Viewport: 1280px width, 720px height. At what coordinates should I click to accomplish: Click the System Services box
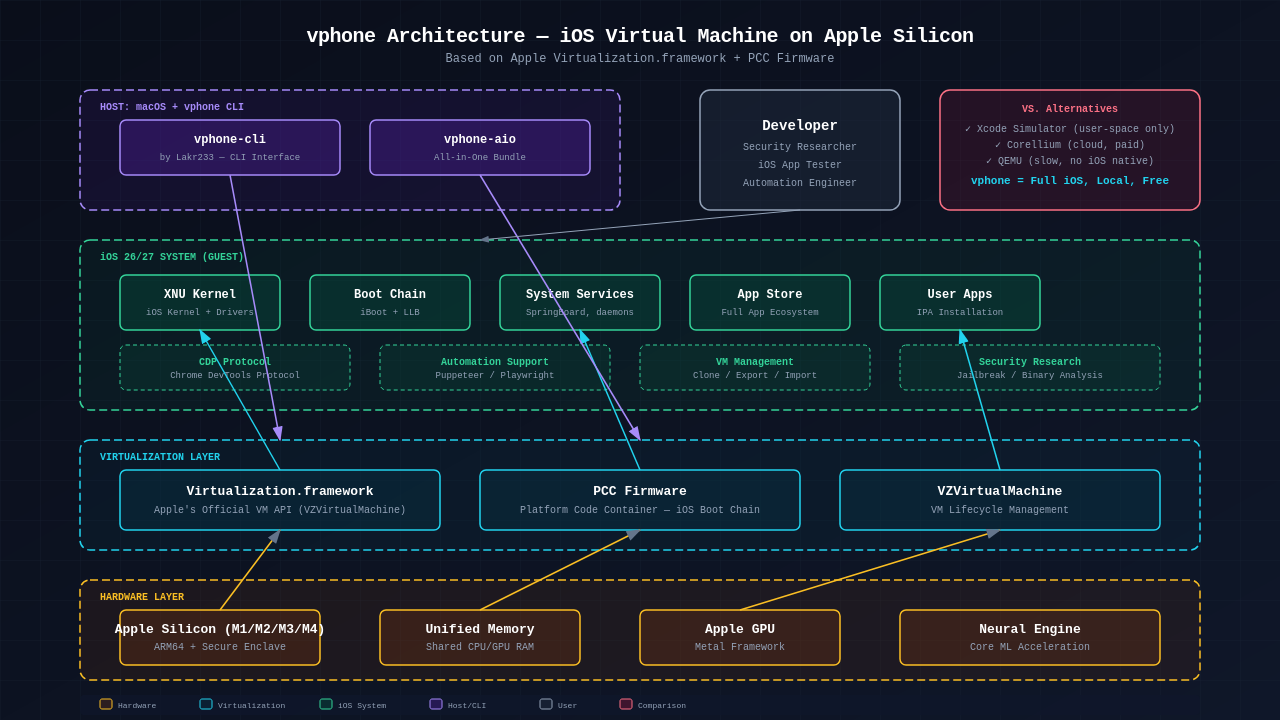click(580, 302)
